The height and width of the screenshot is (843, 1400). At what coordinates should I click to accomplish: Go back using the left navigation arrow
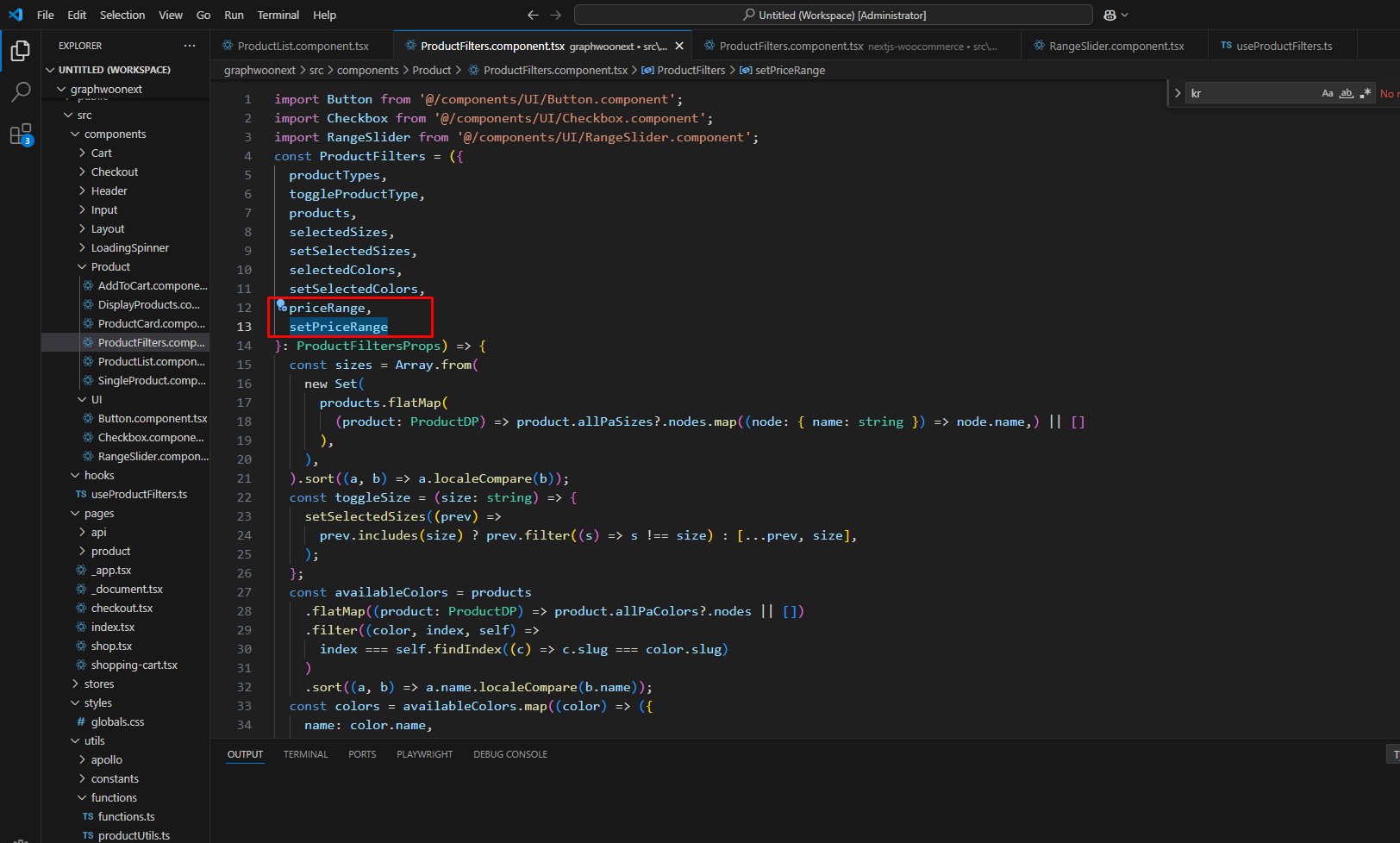(x=533, y=16)
